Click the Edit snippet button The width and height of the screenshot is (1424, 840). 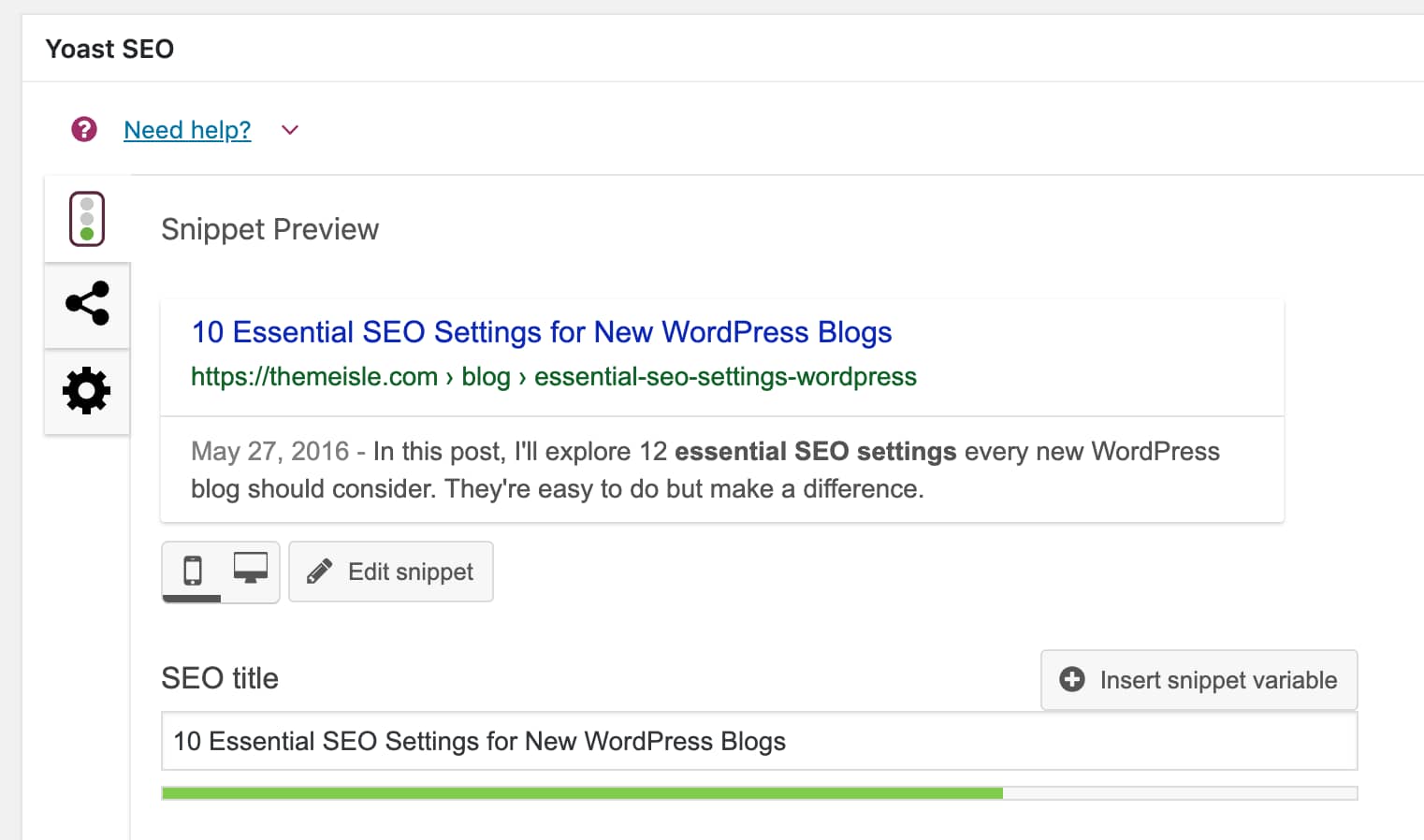tap(391, 572)
